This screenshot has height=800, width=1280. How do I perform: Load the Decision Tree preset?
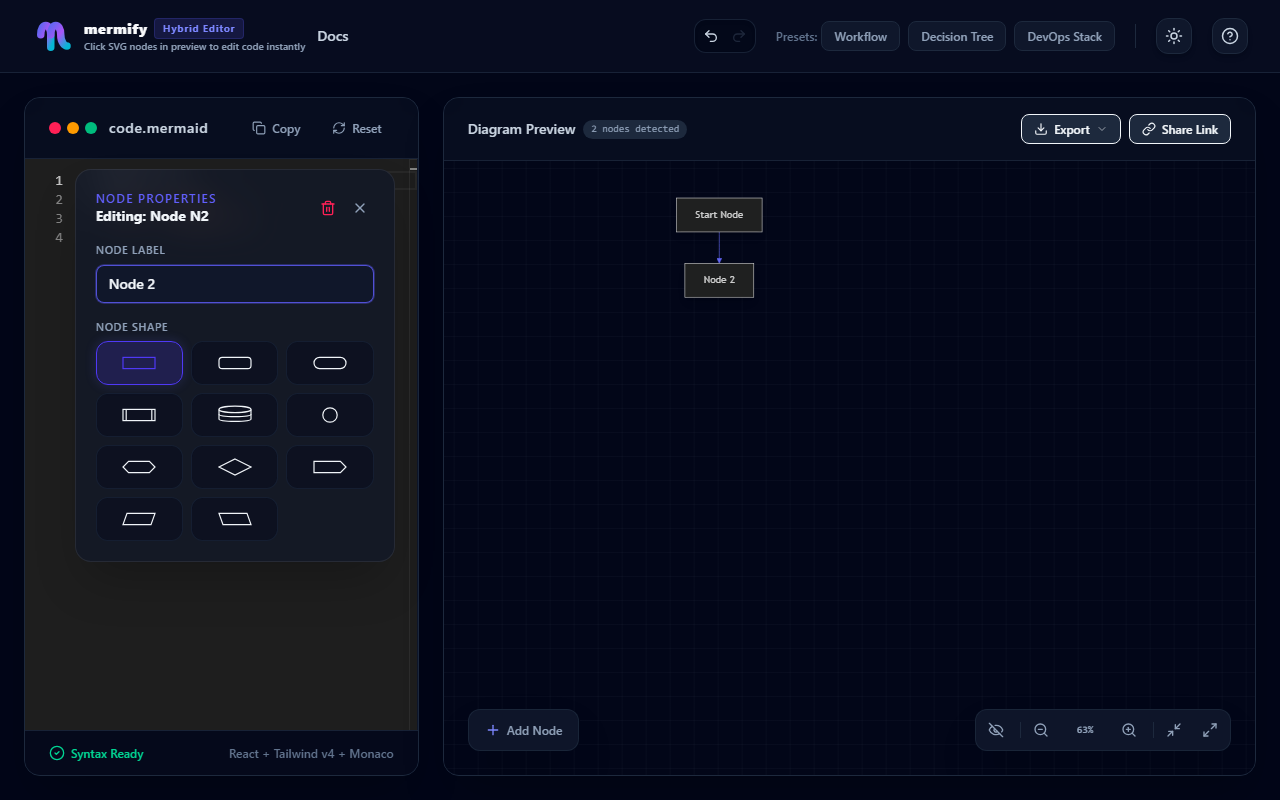(x=957, y=37)
